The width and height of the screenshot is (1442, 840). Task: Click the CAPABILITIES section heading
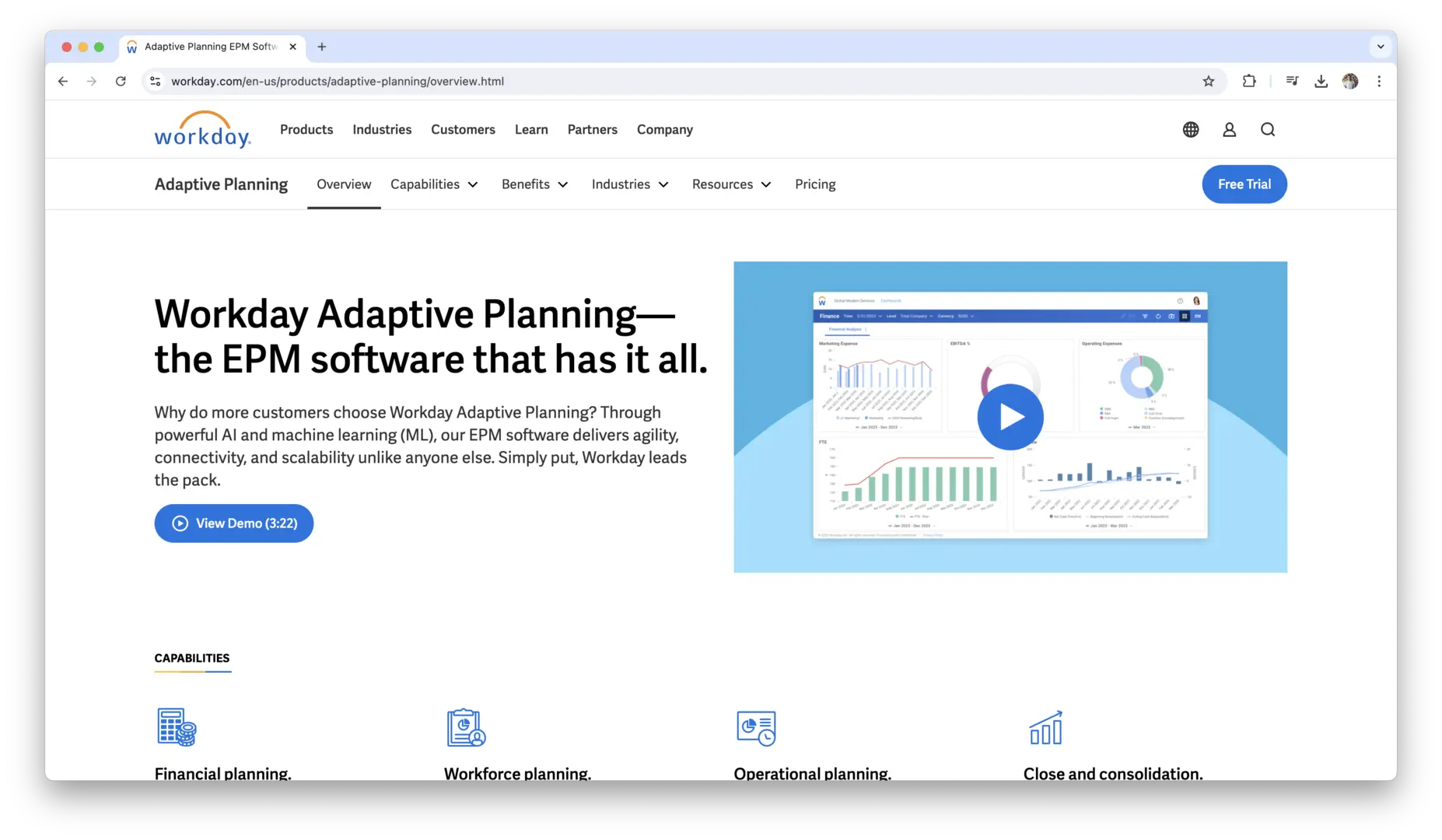[192, 658]
